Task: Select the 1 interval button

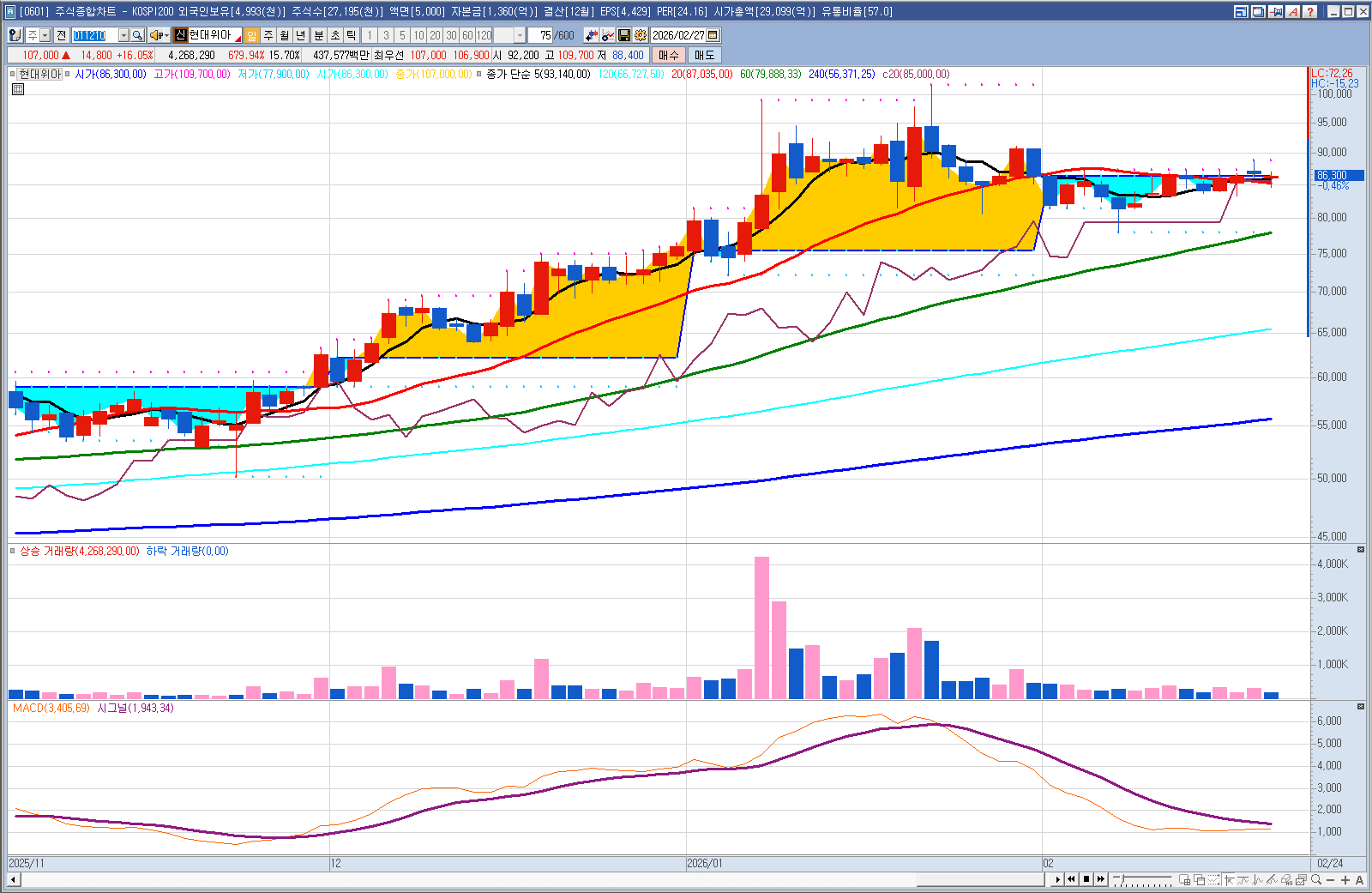Action: (x=370, y=35)
